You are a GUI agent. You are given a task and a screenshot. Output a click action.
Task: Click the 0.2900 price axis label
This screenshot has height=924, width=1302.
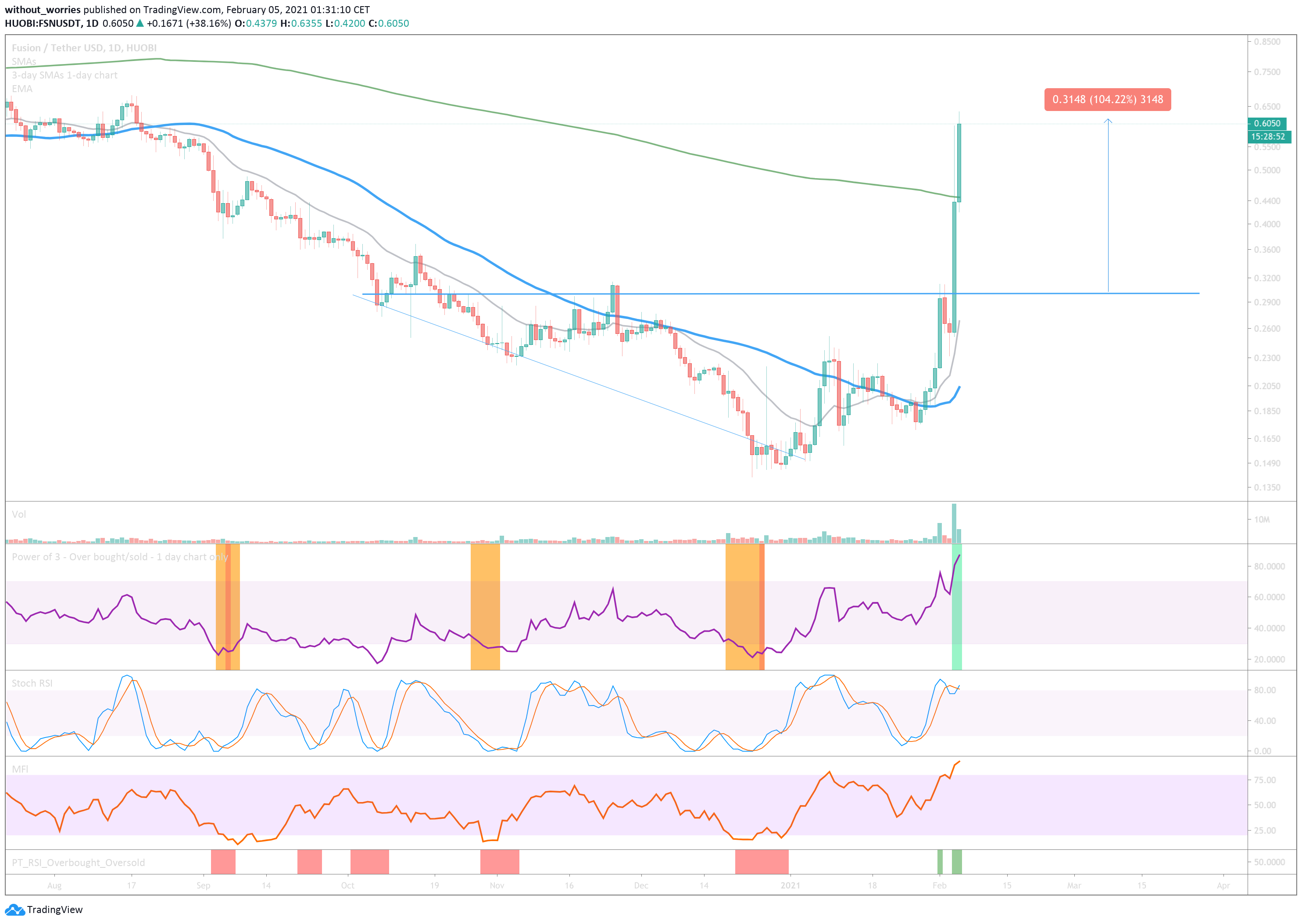[x=1267, y=302]
